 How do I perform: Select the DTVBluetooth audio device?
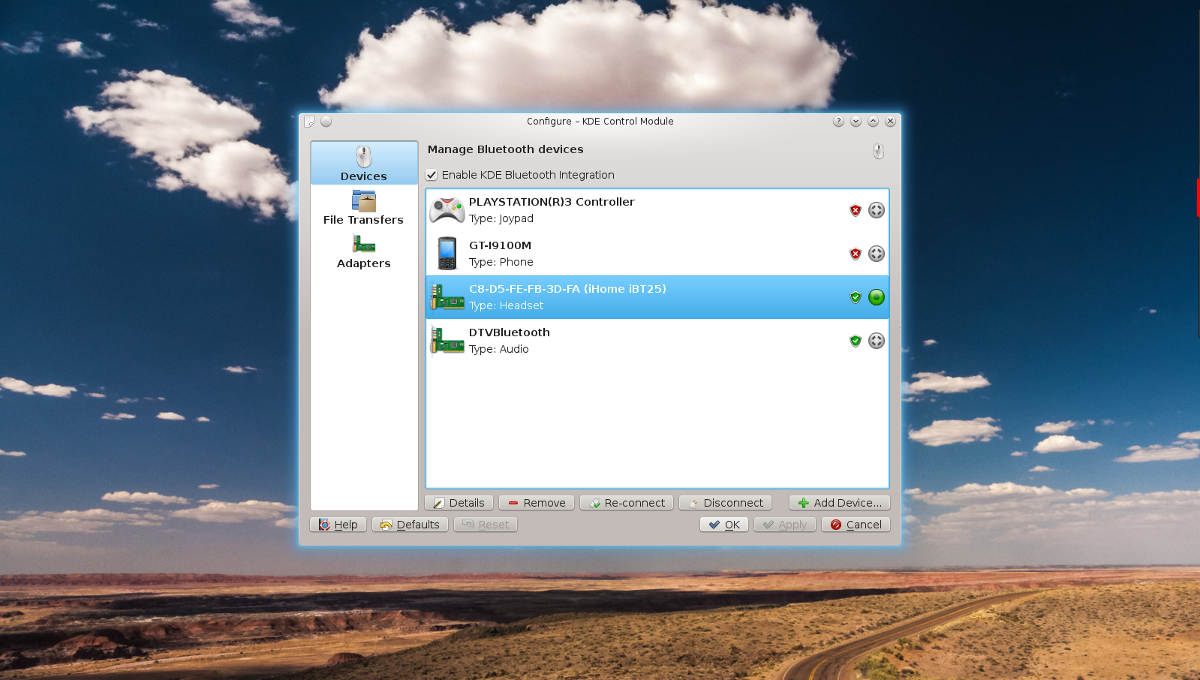click(657, 341)
